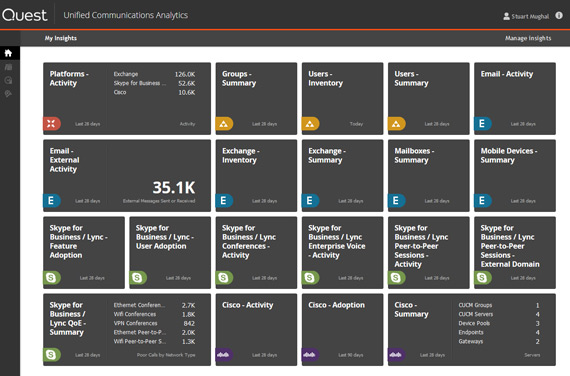Open the Platforms - Activity insight title
570x376 pixels.
pyautogui.click(x=69, y=78)
